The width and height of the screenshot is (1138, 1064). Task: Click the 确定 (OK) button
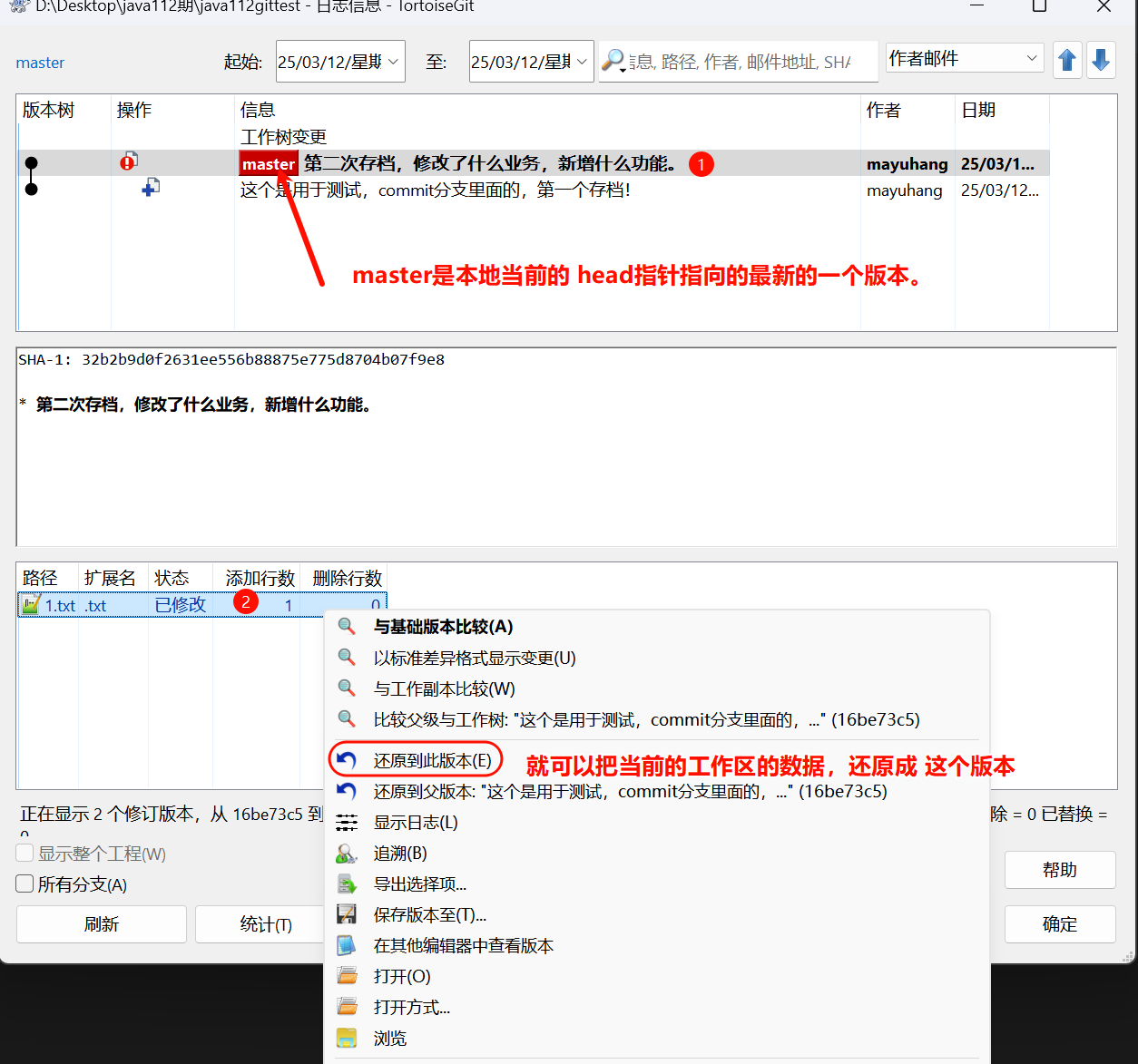pos(1059,924)
